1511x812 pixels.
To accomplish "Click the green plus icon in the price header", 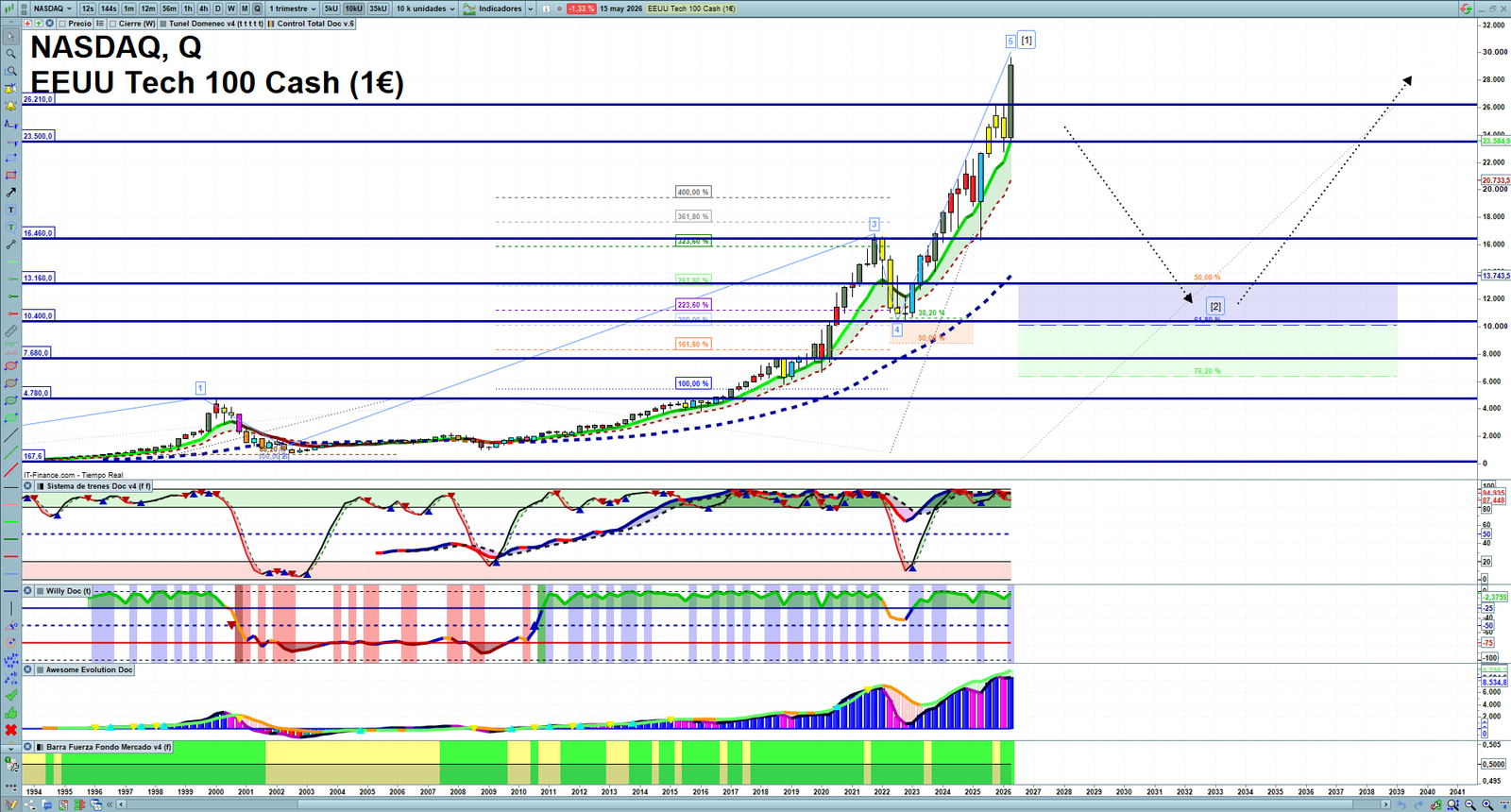I will pyautogui.click(x=39, y=24).
